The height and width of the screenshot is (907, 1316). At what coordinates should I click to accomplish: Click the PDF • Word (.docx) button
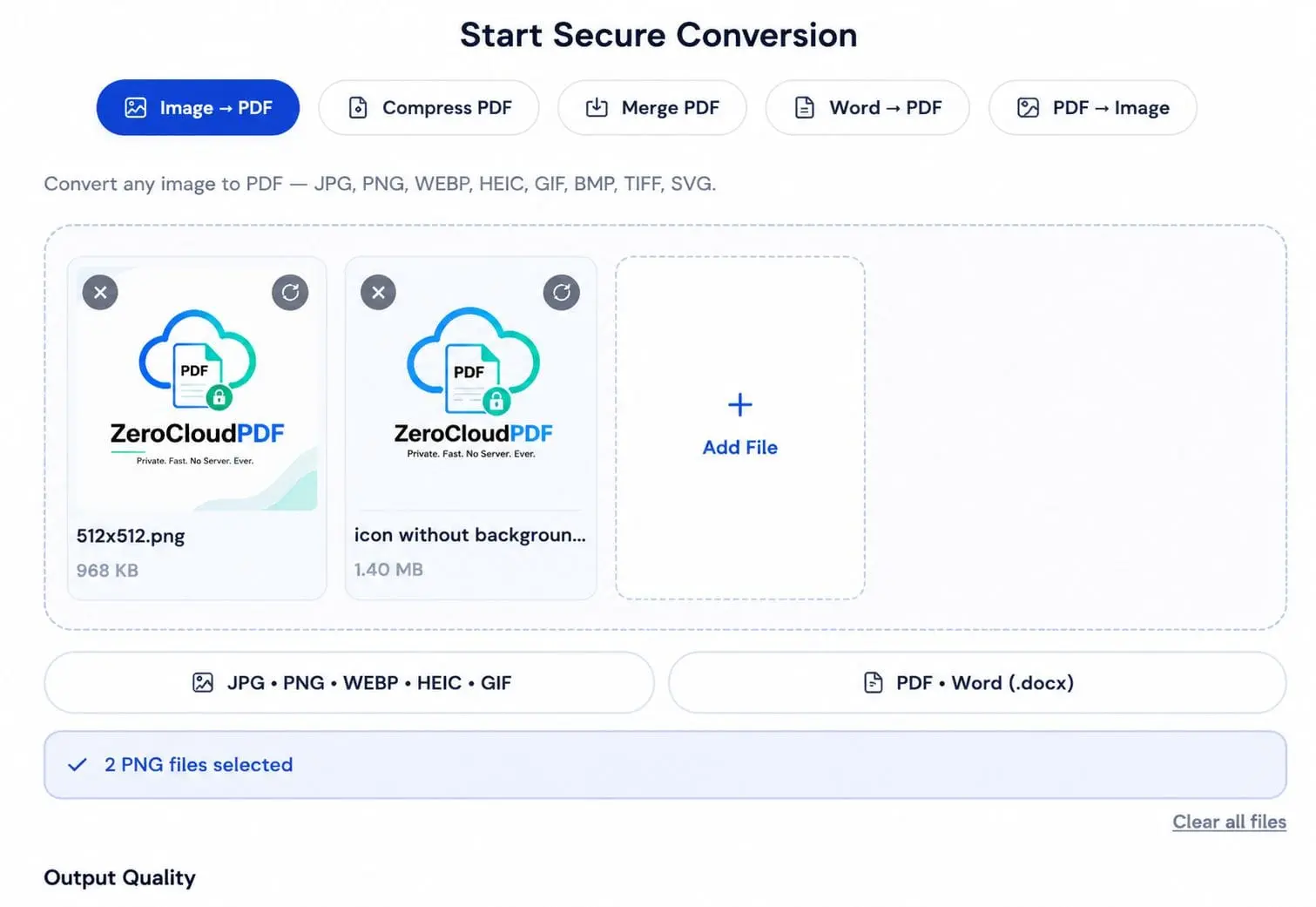[x=977, y=682]
